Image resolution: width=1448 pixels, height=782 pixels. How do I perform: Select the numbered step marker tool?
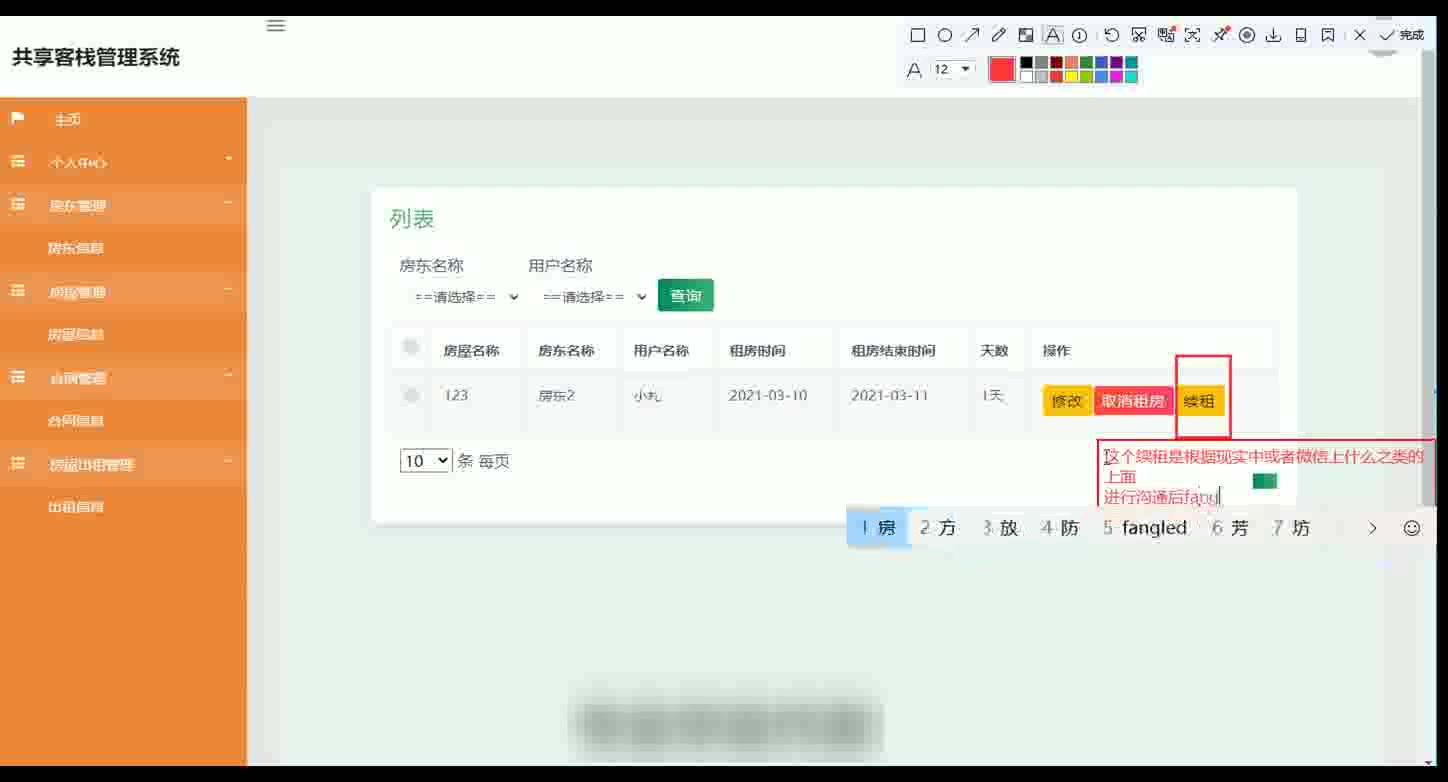coord(1079,35)
